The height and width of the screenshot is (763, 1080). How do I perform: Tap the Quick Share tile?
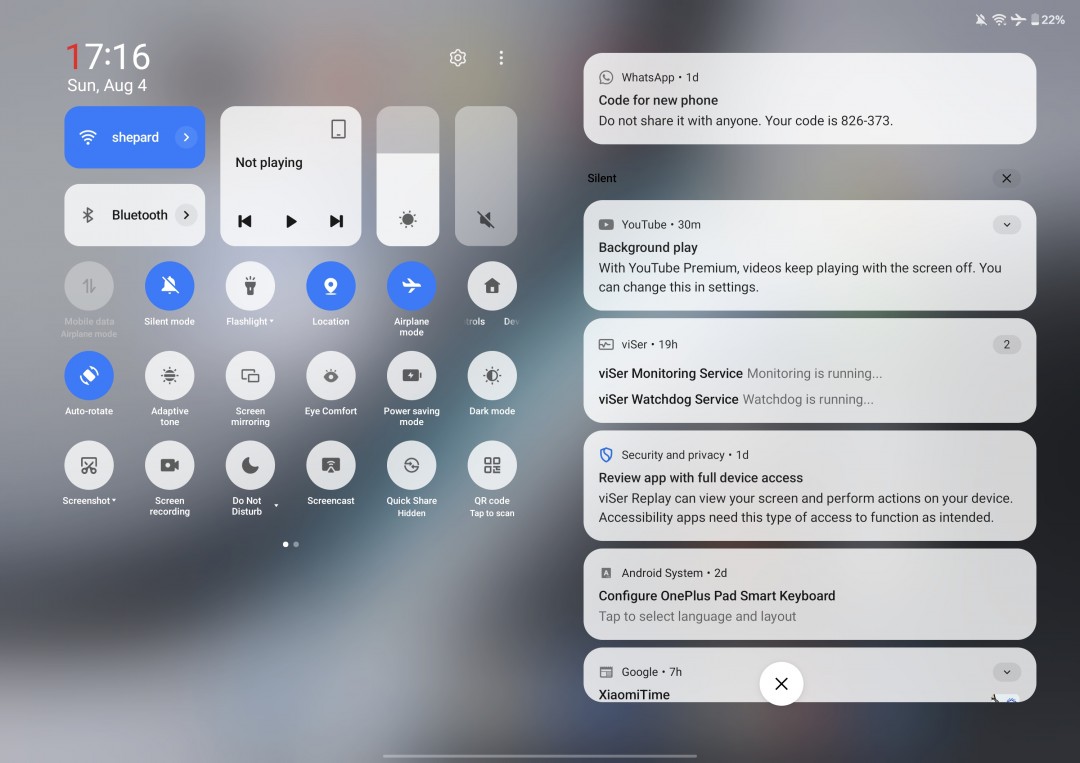click(x=411, y=465)
